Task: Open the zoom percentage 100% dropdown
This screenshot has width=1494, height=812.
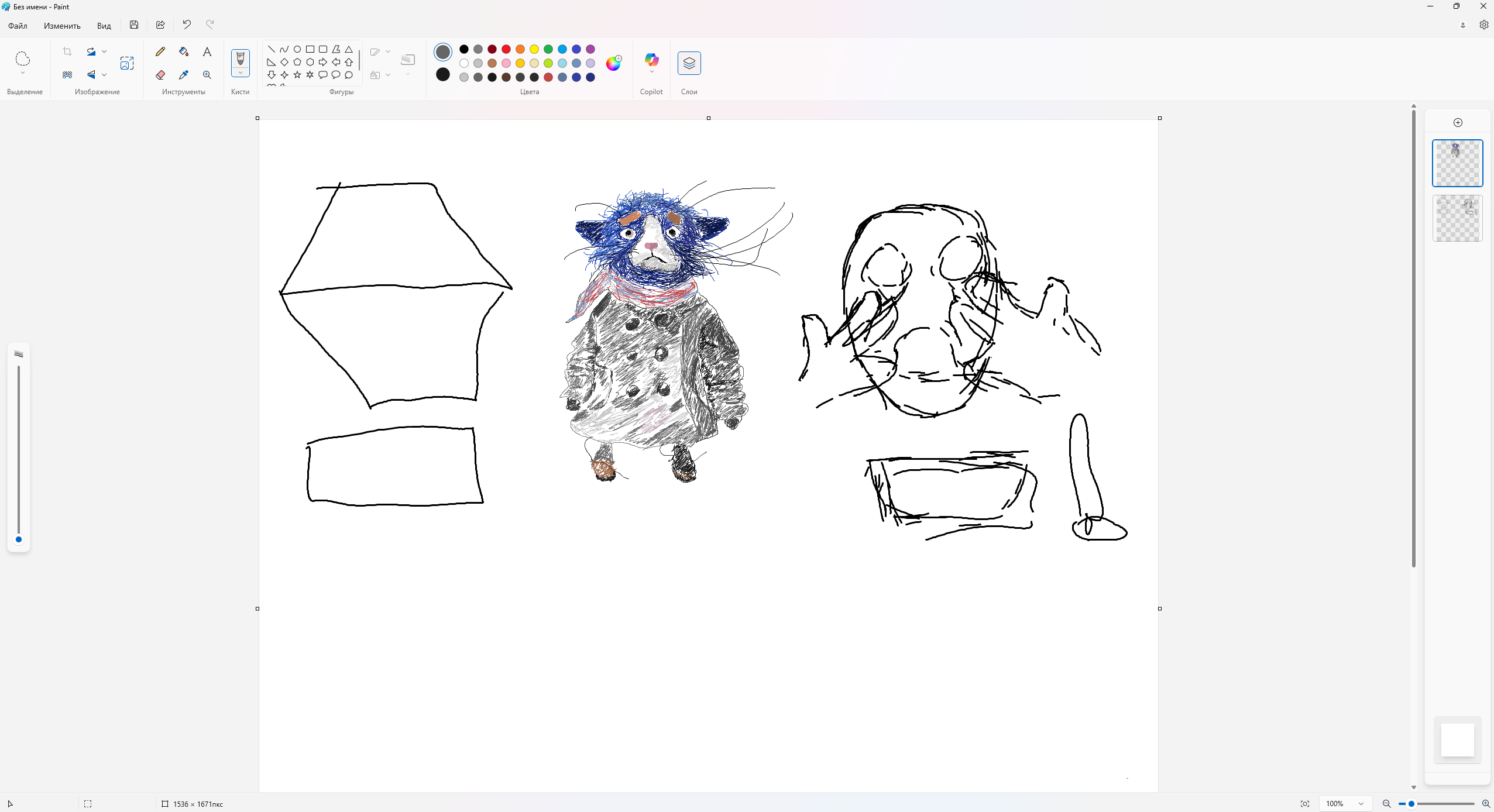Action: [x=1361, y=804]
